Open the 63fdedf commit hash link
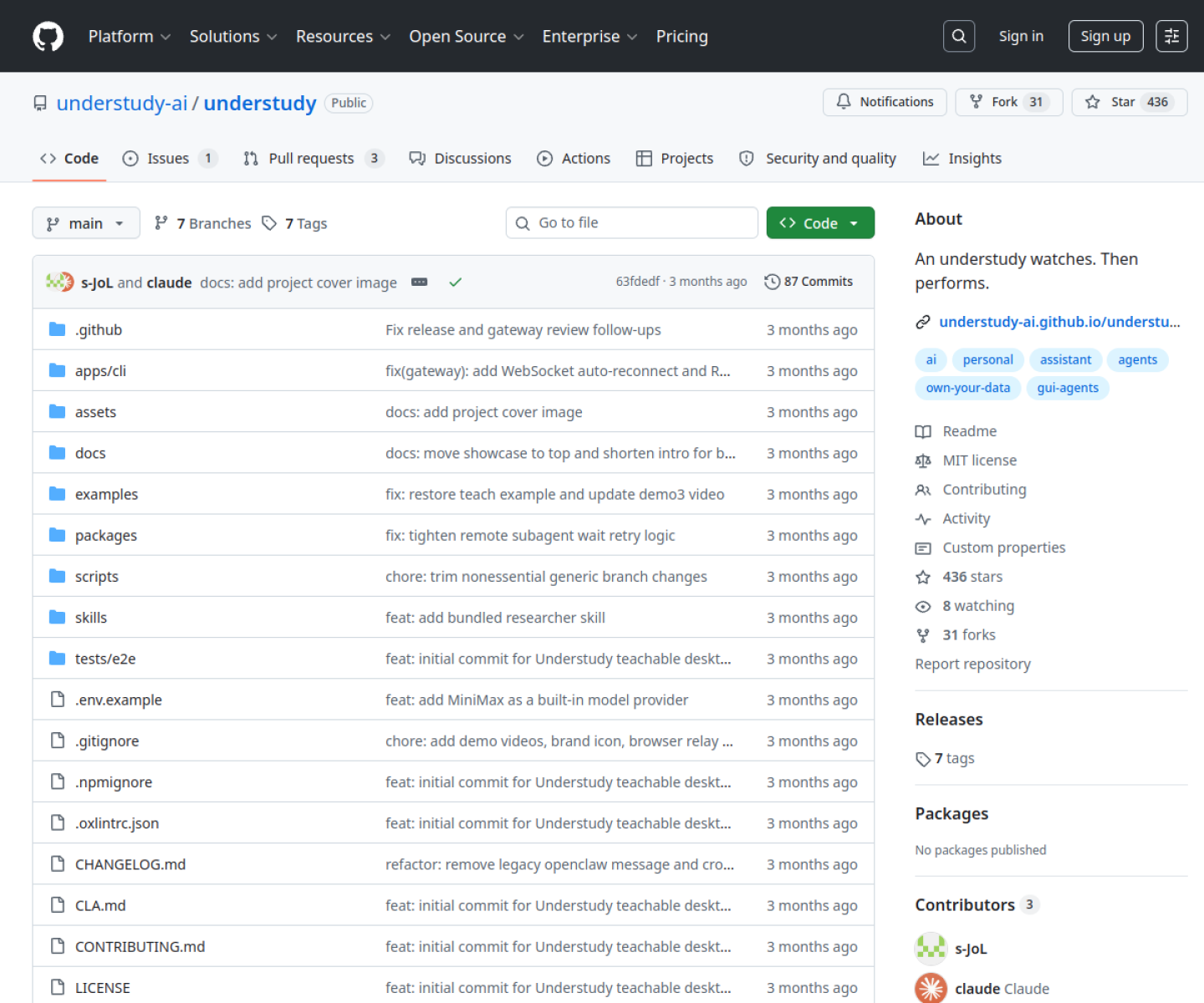The image size is (1204, 1003). [638, 282]
